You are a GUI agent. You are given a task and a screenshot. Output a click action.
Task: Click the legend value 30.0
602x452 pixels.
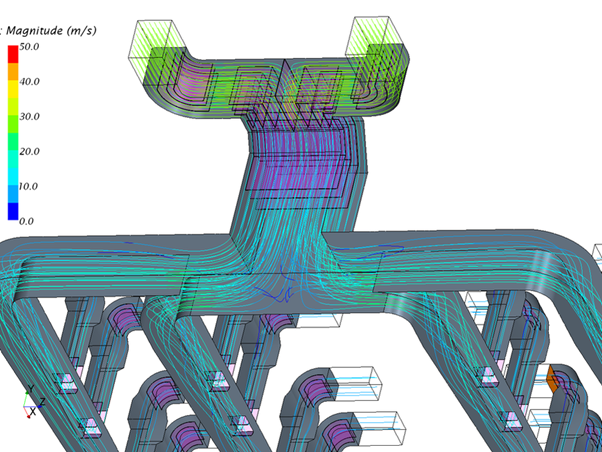(x=30, y=116)
